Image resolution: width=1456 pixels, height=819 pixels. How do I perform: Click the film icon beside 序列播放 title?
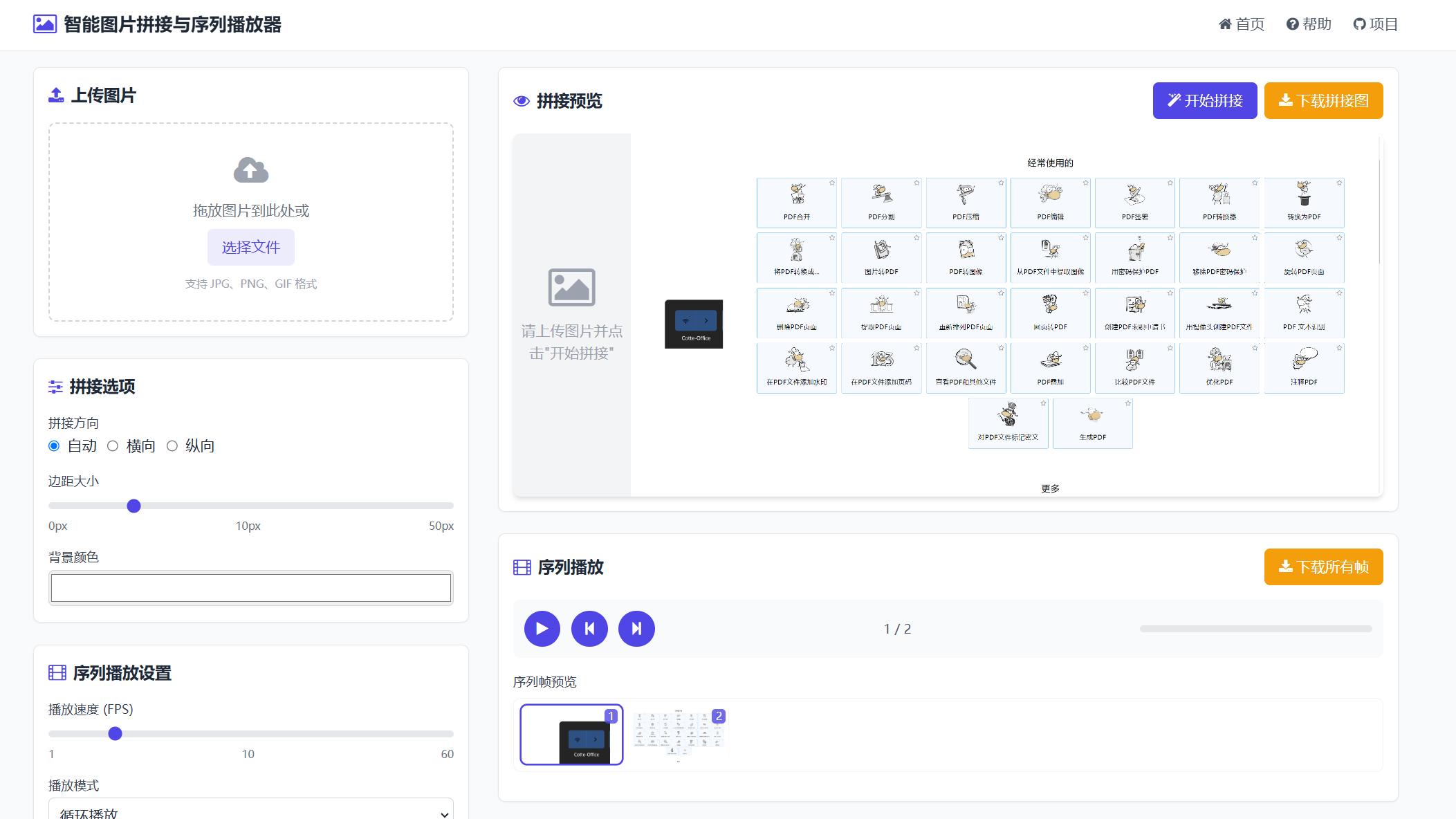522,567
